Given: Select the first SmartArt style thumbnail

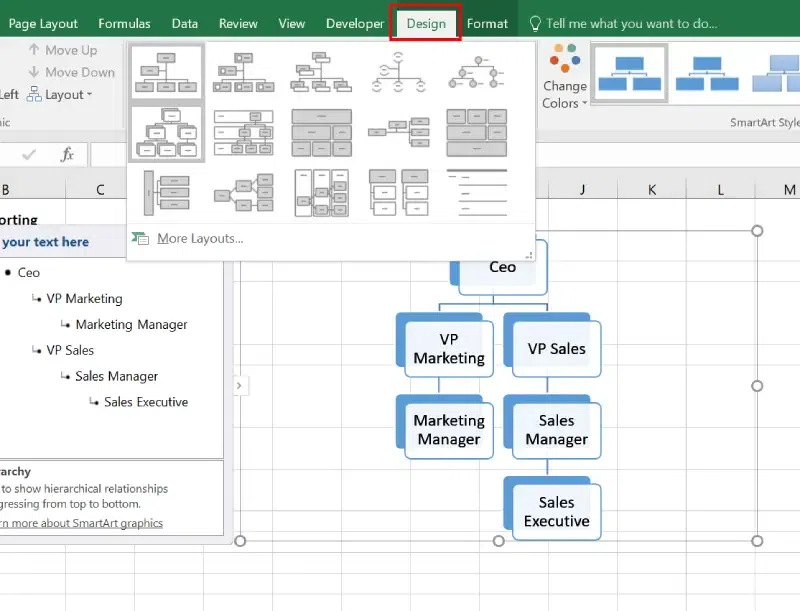Looking at the screenshot, I should (x=630, y=75).
